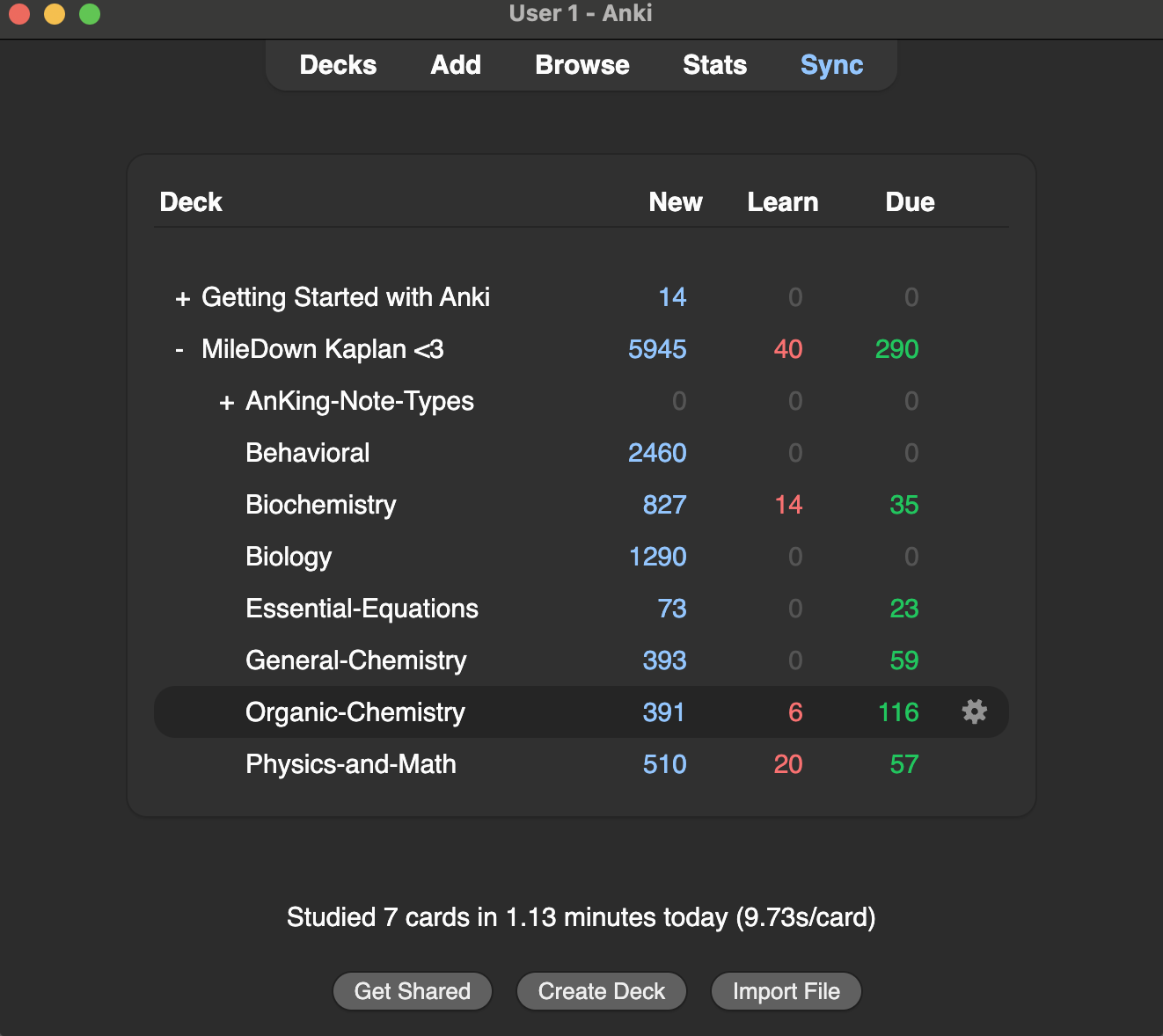Open the Add card window
The width and height of the screenshot is (1163, 1036).
(x=456, y=65)
